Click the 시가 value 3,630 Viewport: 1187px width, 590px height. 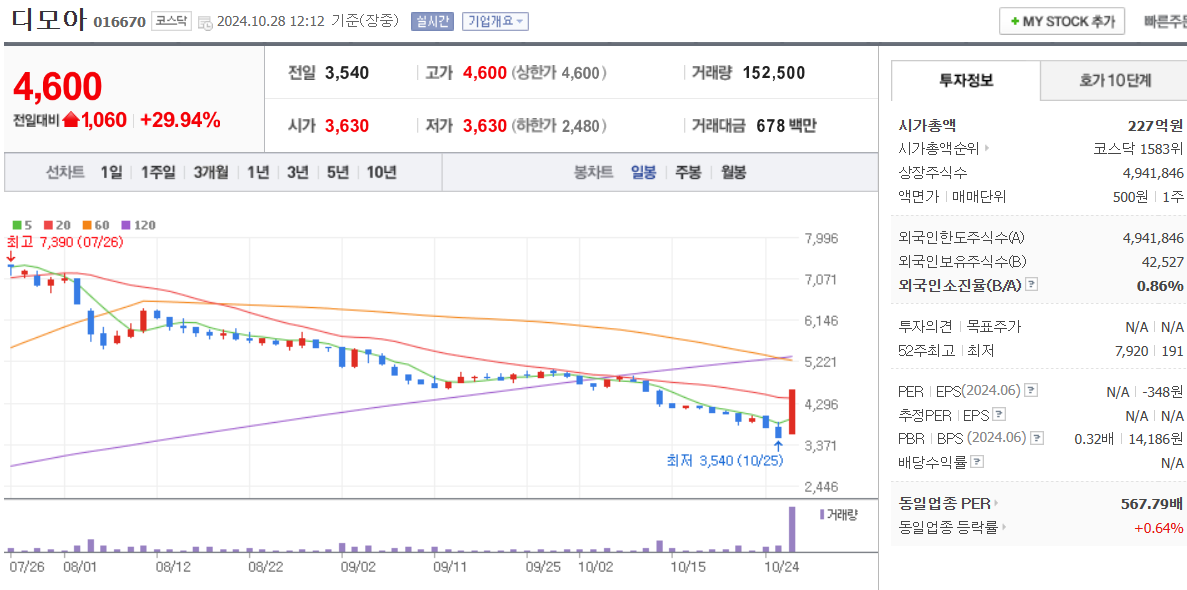click(x=347, y=126)
